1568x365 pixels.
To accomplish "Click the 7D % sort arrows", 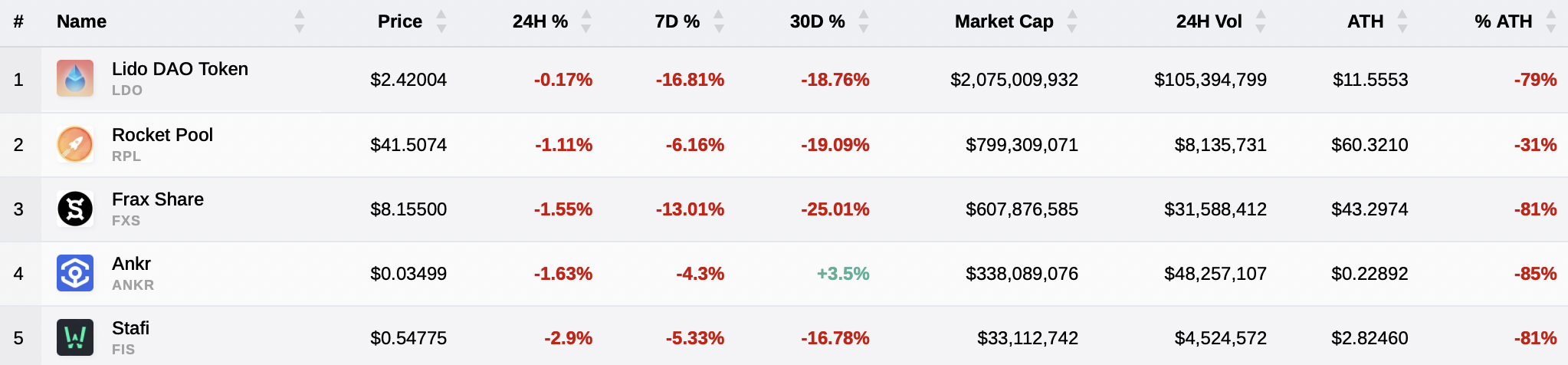I will pyautogui.click(x=719, y=21).
